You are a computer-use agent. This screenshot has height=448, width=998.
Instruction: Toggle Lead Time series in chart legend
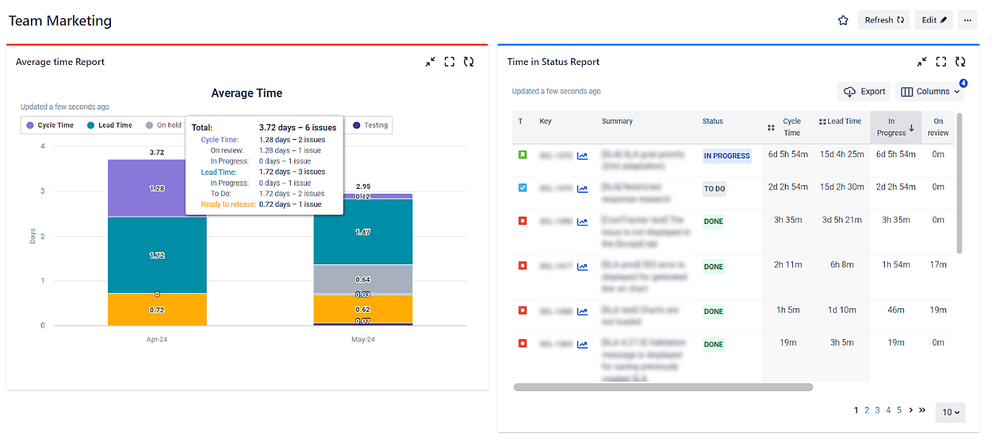pyautogui.click(x=109, y=125)
